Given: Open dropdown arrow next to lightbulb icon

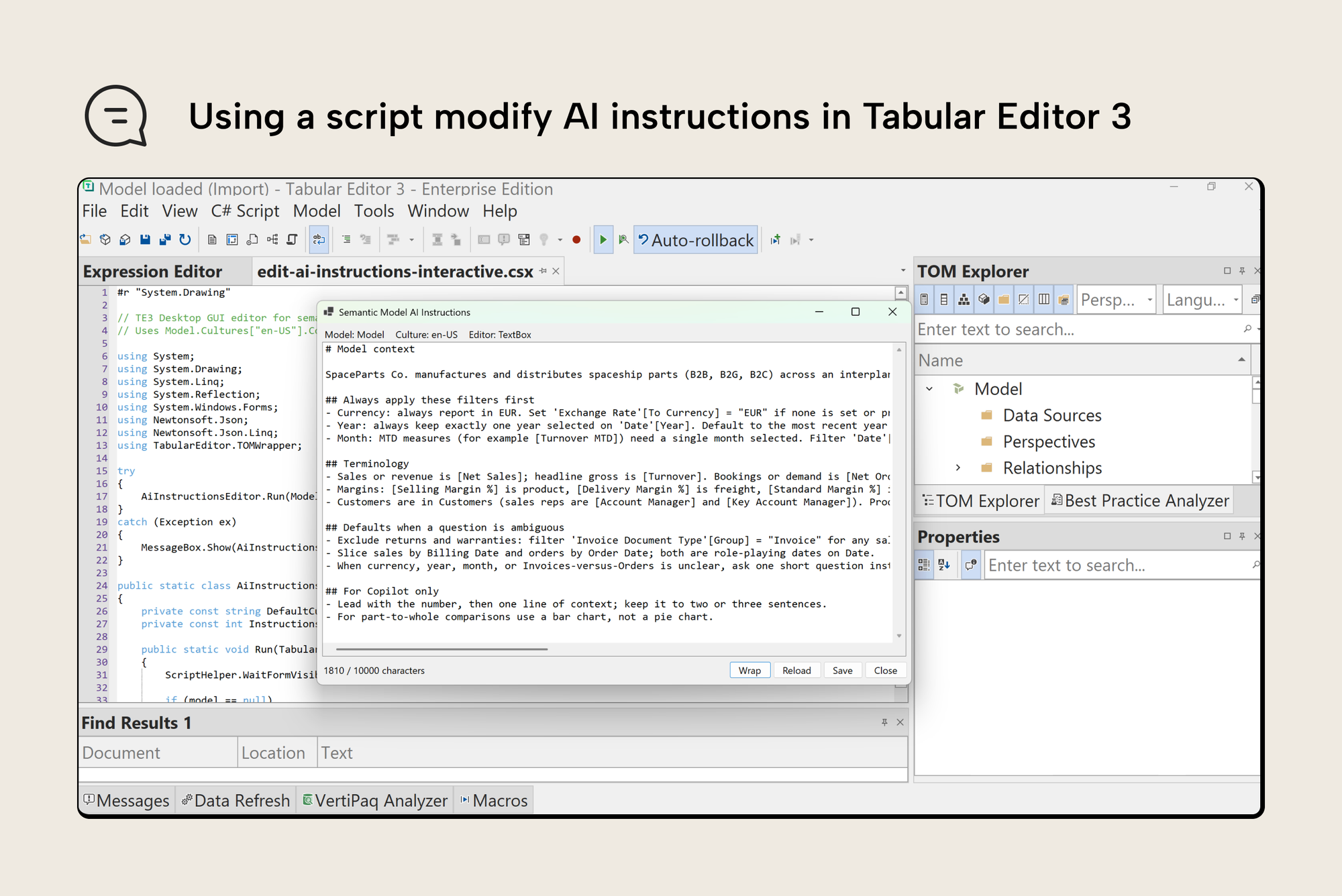Looking at the screenshot, I should 560,239.
